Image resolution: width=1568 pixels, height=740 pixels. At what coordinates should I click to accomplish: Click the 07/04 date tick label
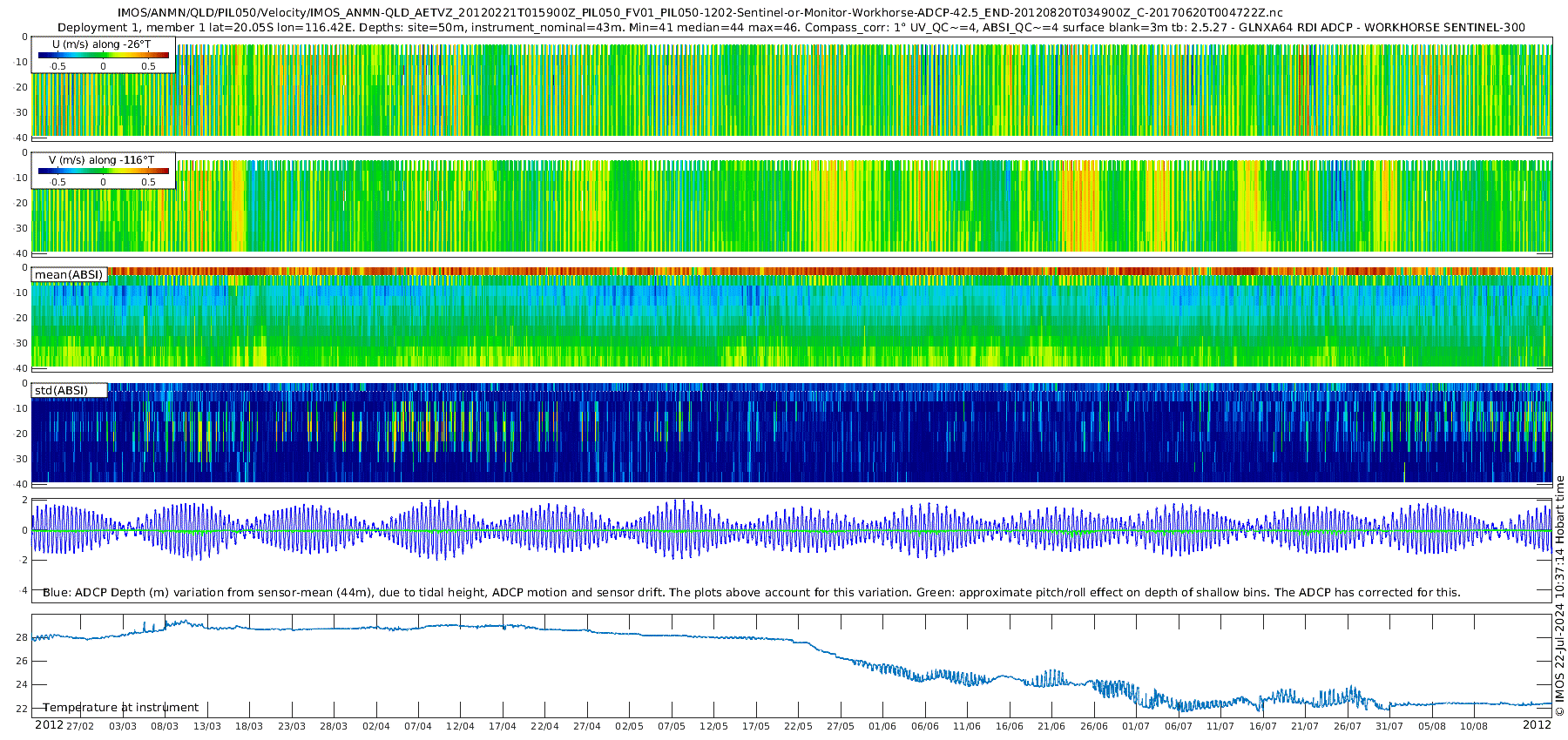tap(418, 726)
